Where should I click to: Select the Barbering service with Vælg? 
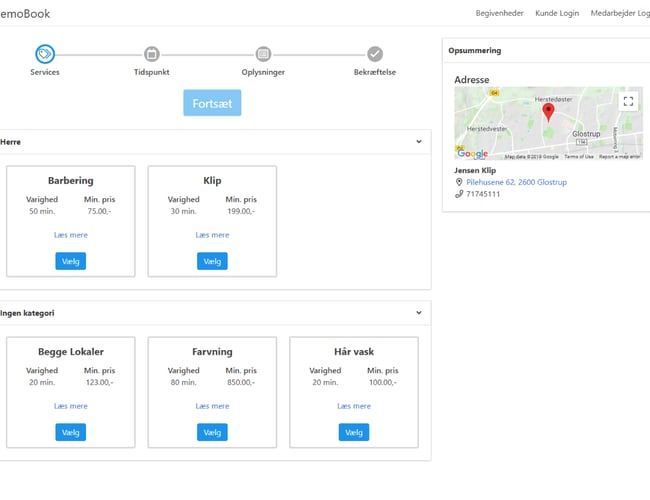pyautogui.click(x=70, y=261)
